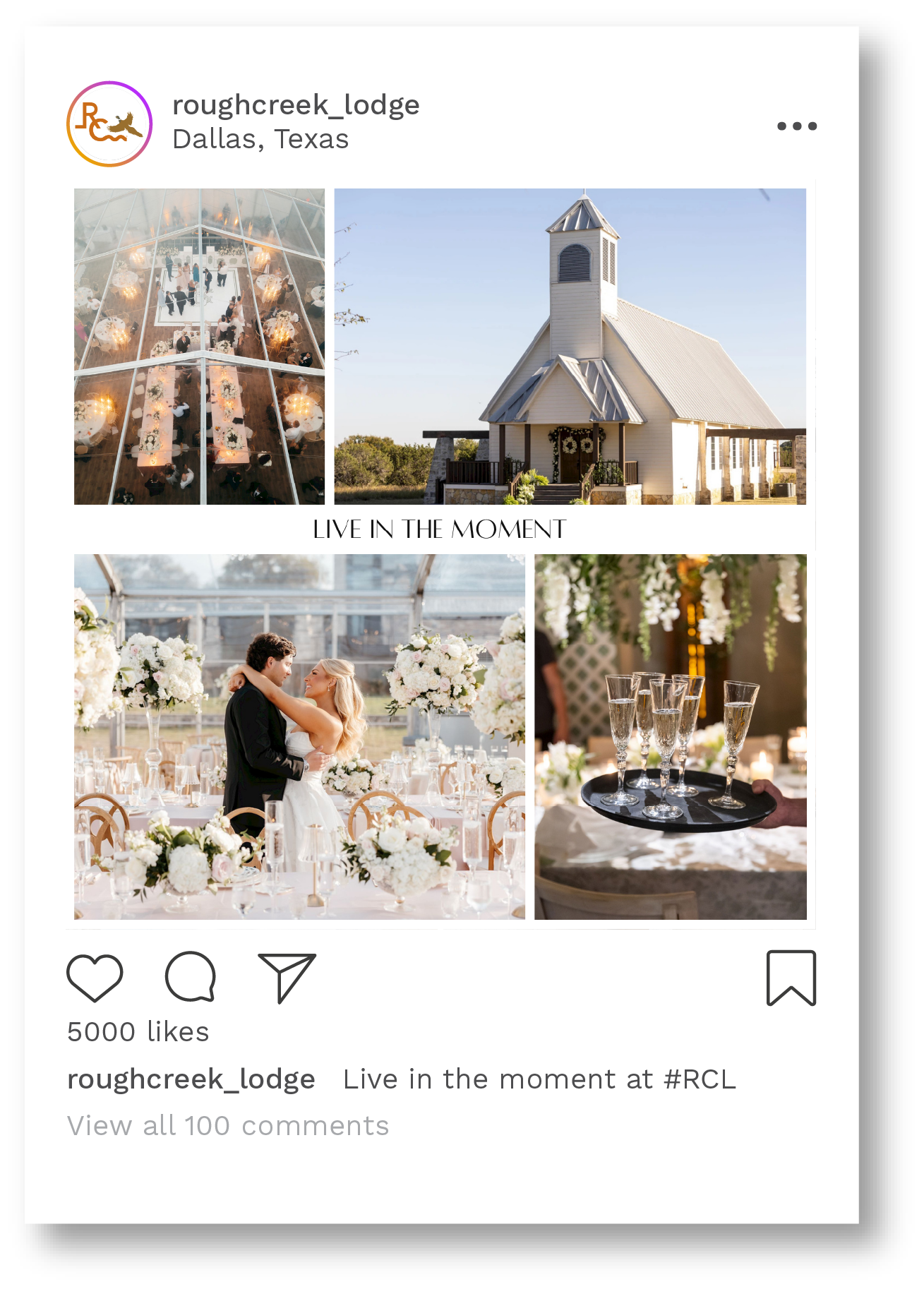Open white chapel photo
924x1289 pixels.
[570, 347]
